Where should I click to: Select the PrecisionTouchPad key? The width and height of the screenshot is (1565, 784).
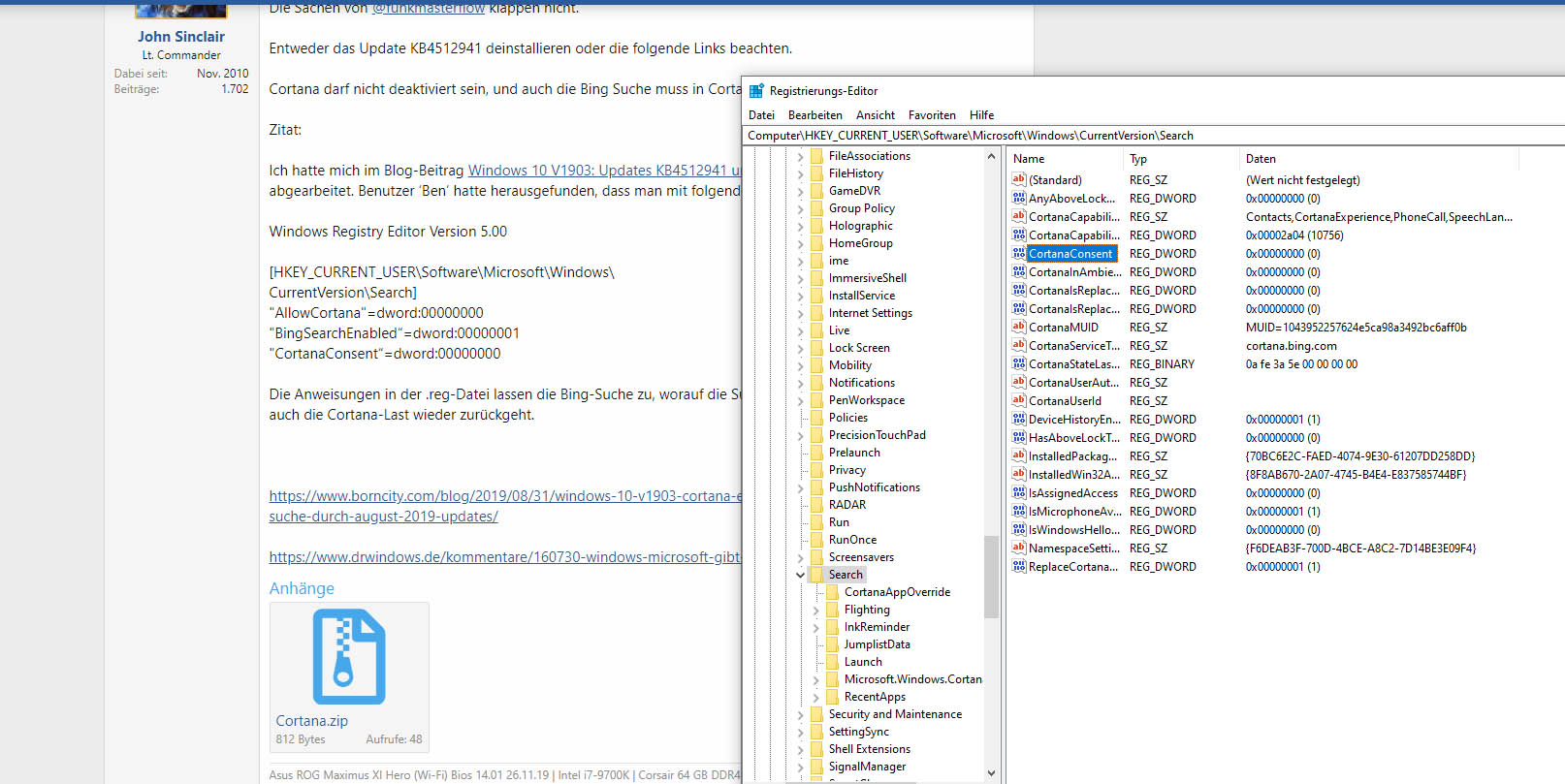[877, 435]
